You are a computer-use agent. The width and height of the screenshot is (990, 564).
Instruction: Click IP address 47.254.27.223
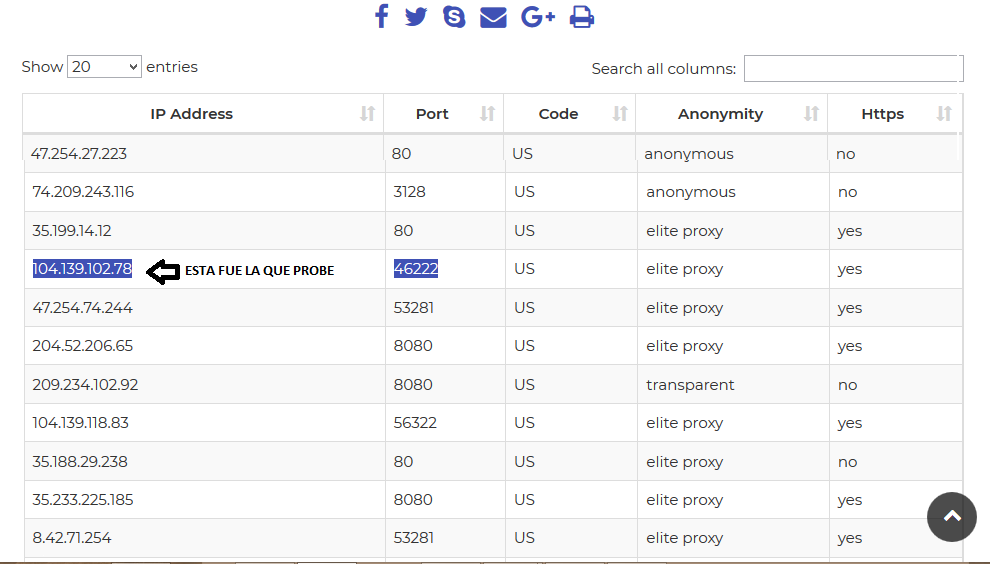click(x=79, y=153)
